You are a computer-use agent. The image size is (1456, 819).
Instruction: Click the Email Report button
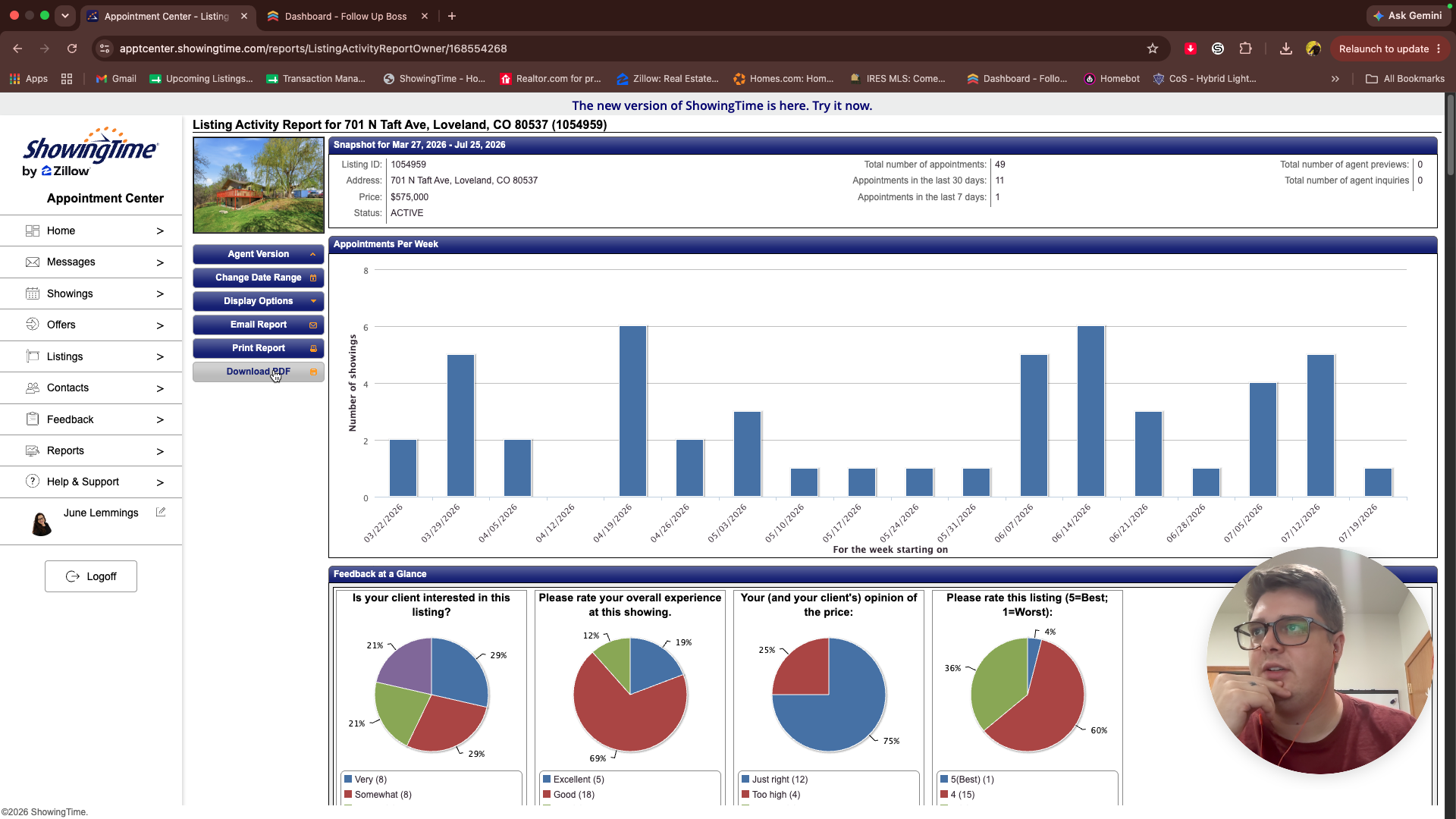click(259, 325)
